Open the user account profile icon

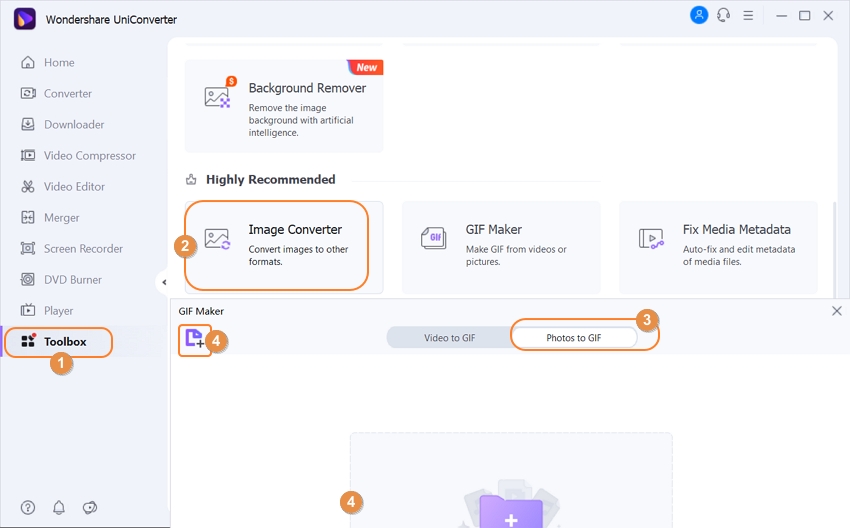coord(699,15)
